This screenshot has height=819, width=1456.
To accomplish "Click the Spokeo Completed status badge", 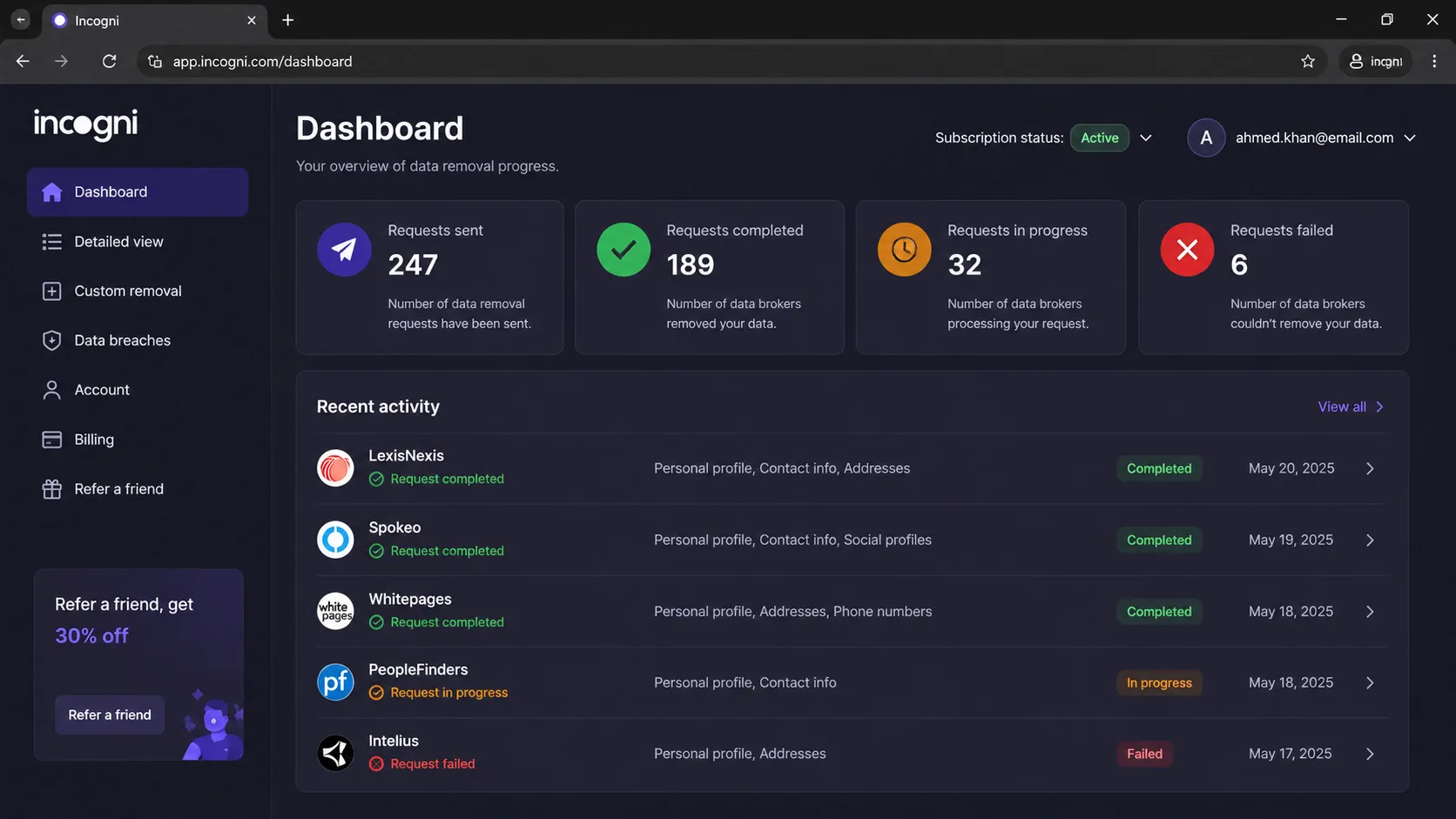I will [1159, 540].
